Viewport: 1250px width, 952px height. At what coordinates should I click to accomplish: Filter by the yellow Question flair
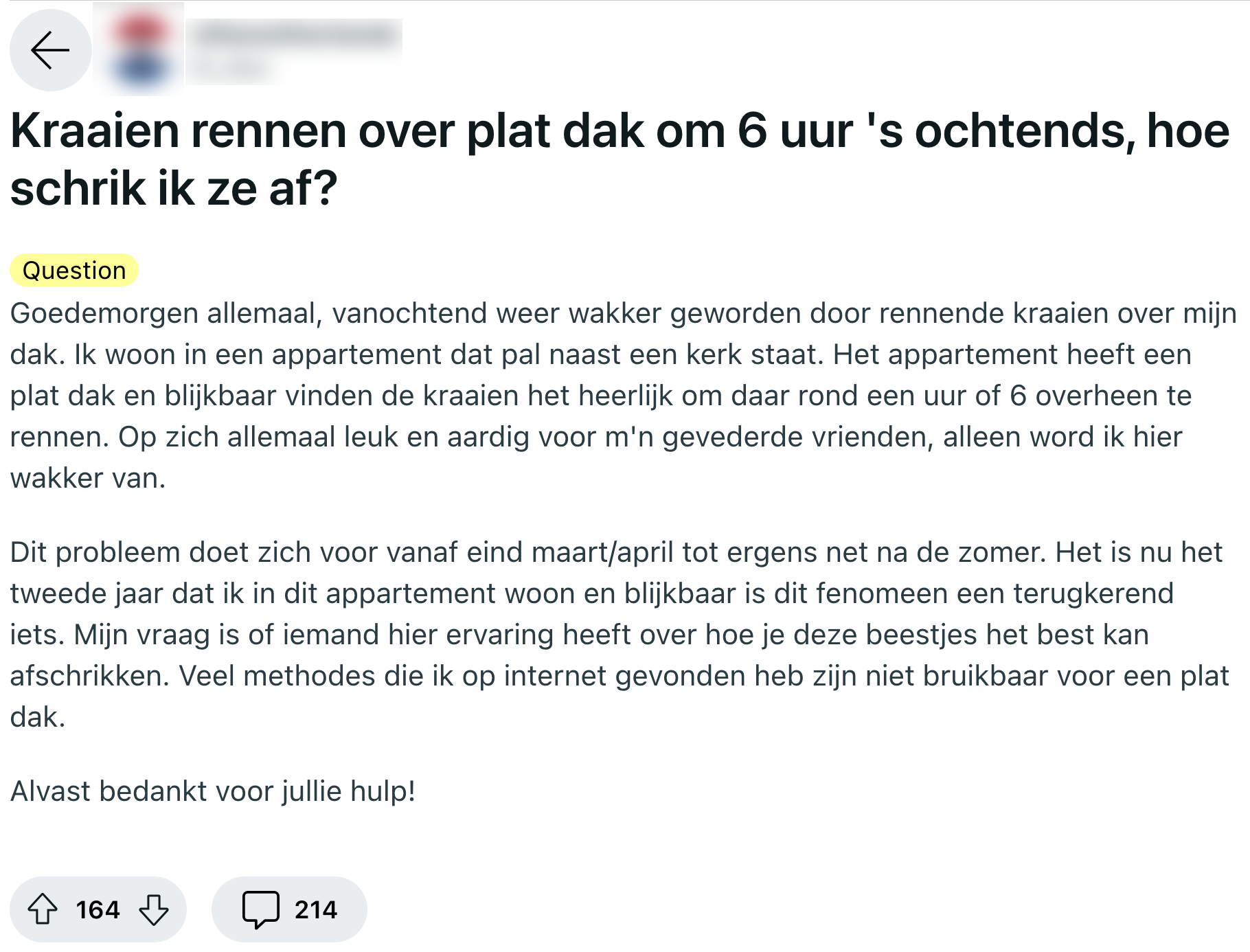click(x=74, y=271)
